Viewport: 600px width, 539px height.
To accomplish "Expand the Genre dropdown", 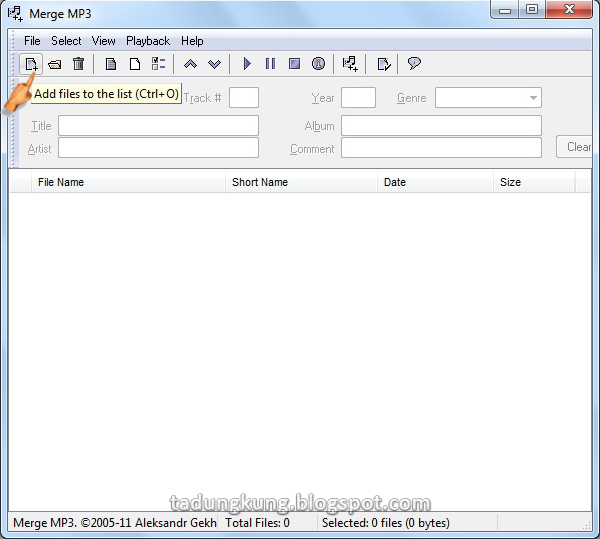I will pyautogui.click(x=533, y=98).
